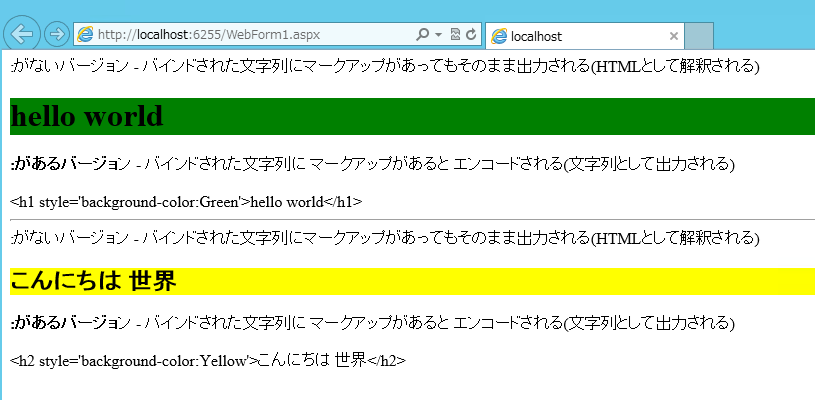Click the ":があるバージョン" line below the hello world heading
Image resolution: width=815 pixels, height=400 pixels.
372,164
